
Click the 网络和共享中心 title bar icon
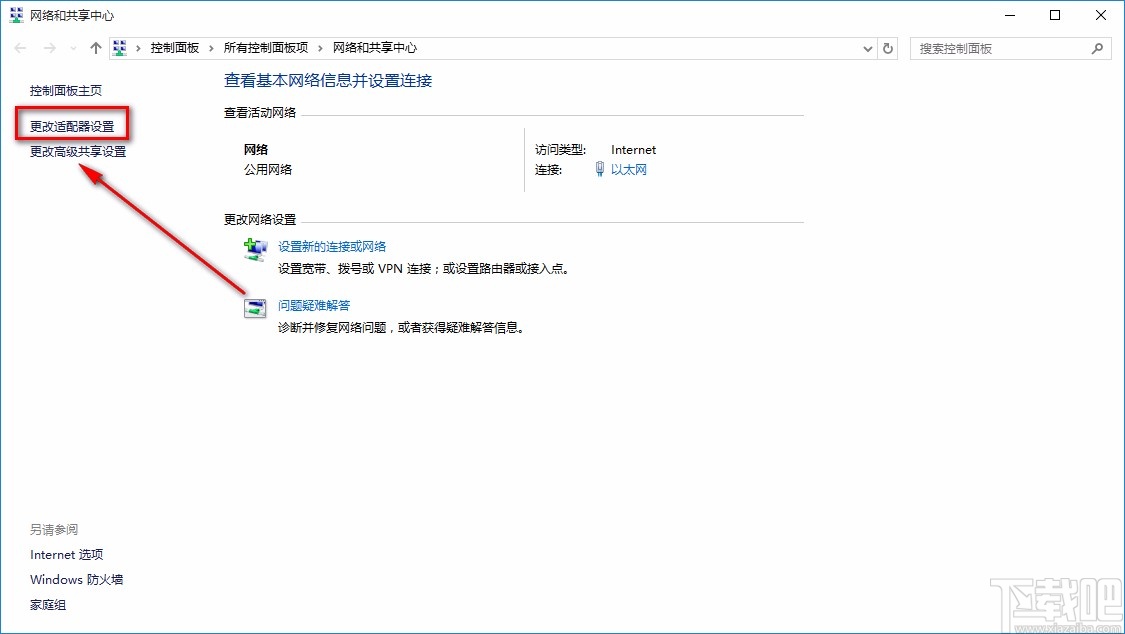14,15
